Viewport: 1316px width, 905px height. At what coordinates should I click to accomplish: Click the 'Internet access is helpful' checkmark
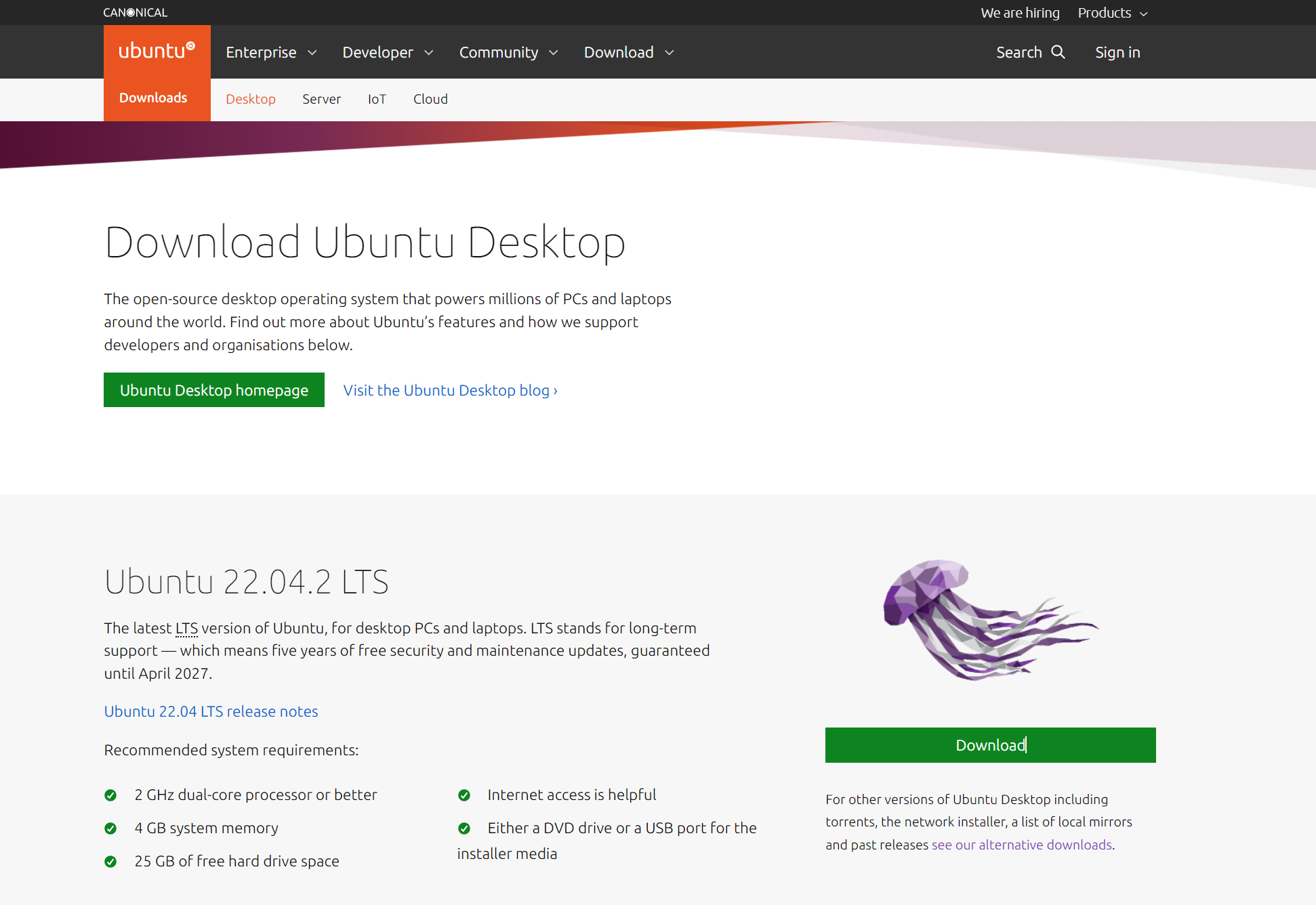(x=464, y=795)
